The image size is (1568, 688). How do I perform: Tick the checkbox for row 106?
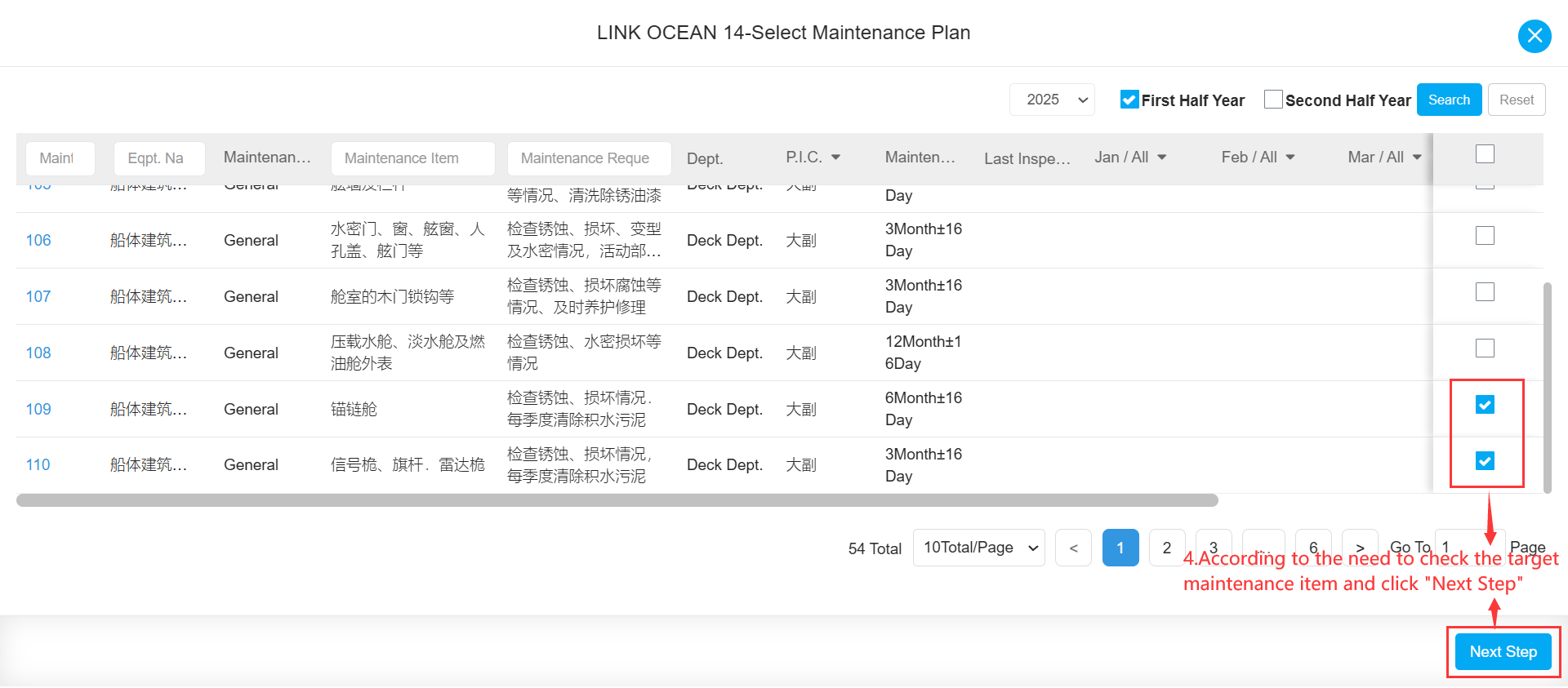pyautogui.click(x=1485, y=236)
